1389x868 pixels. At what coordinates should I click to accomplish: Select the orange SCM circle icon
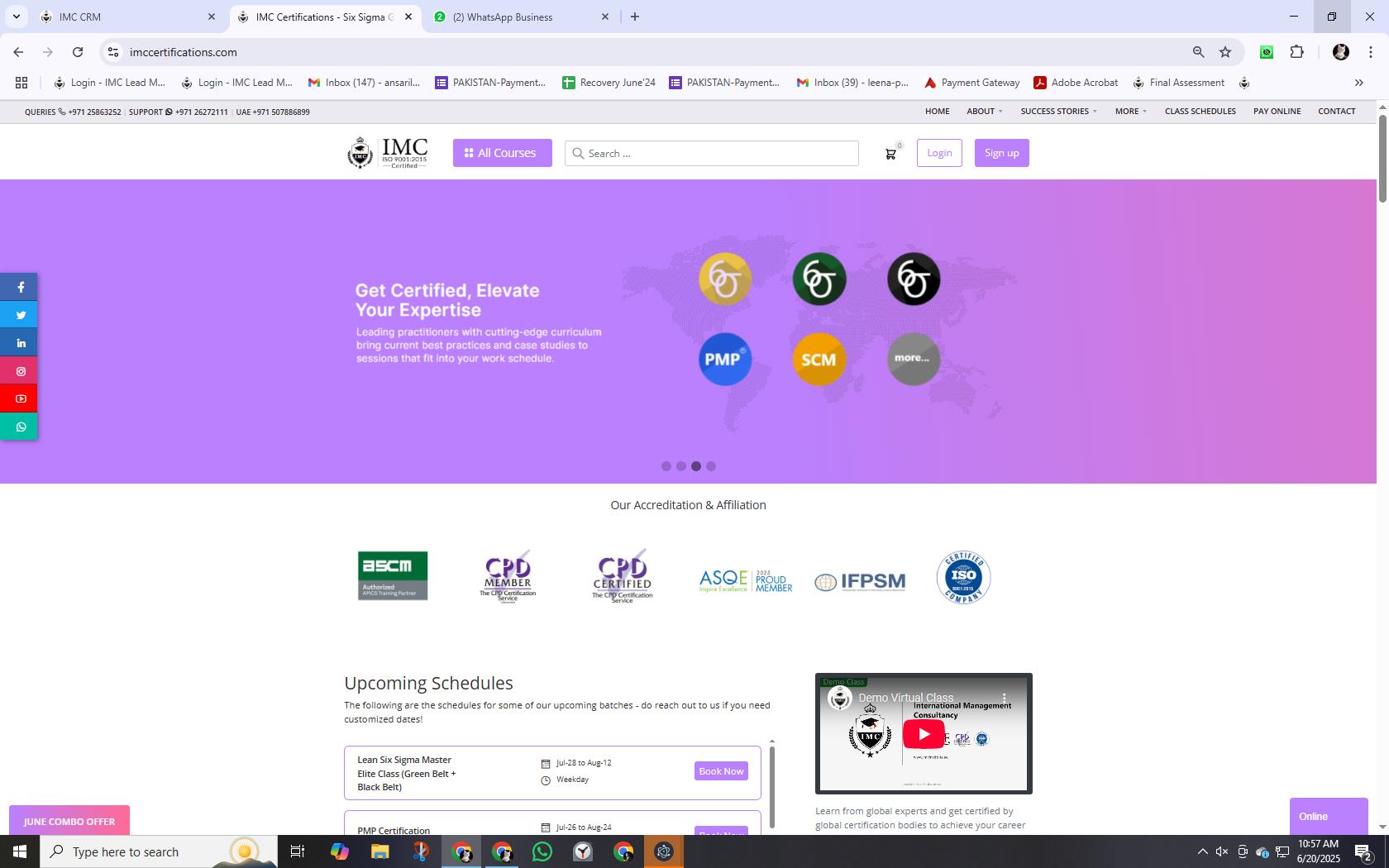819,359
